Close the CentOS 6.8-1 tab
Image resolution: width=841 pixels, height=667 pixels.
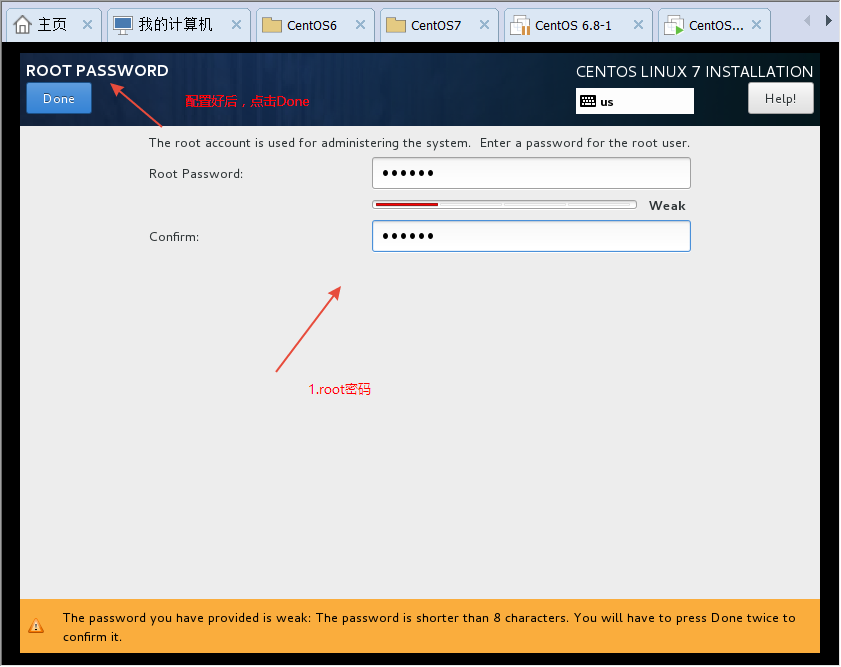pyautogui.click(x=638, y=25)
